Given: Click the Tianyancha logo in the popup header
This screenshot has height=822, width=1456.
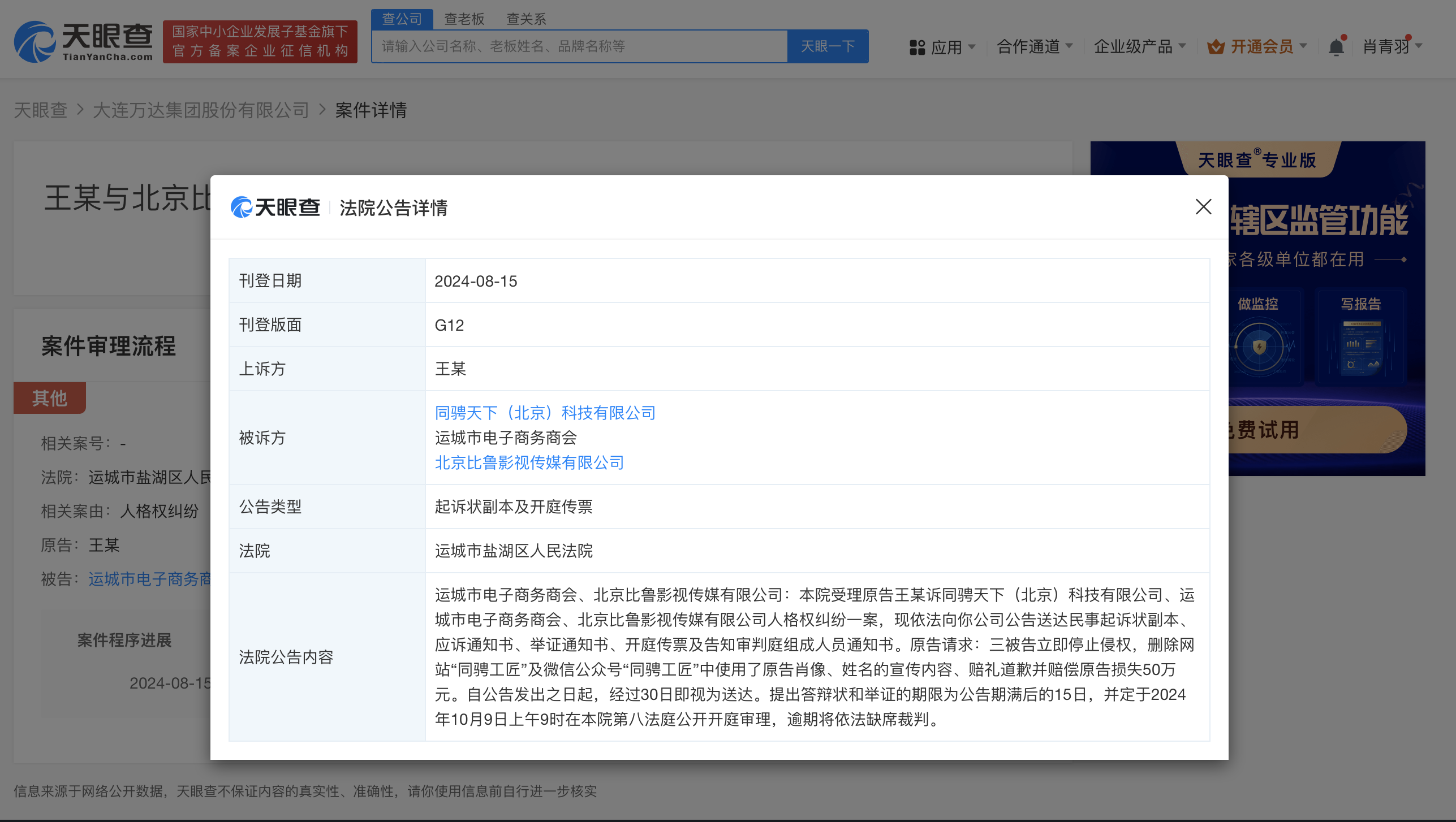Looking at the screenshot, I should (x=275, y=207).
